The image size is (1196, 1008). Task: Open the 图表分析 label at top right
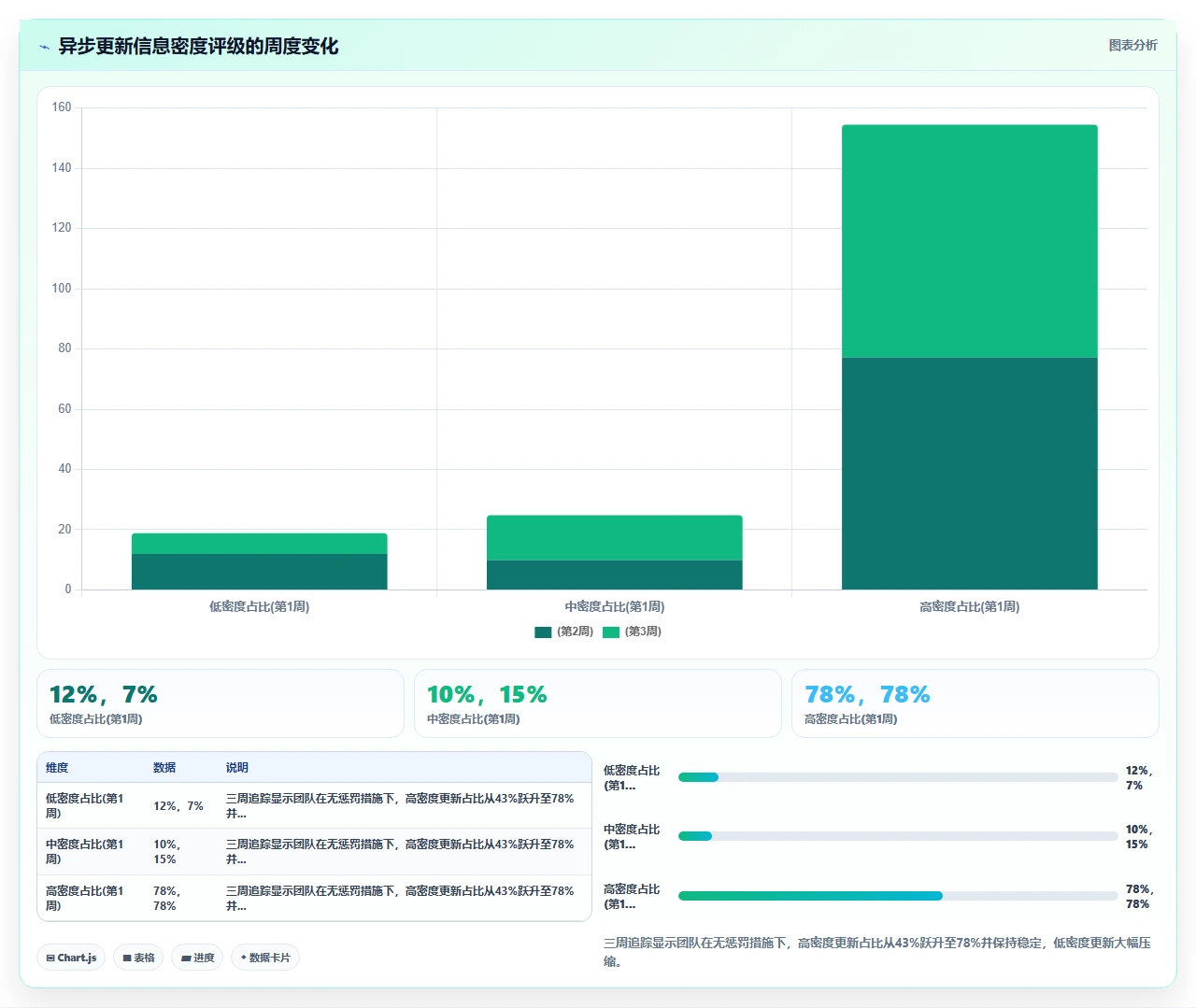[1132, 45]
